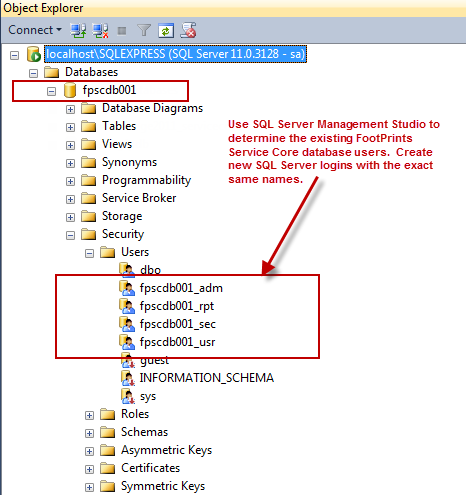Collapse the Users folder node
Screen dimensions: 466x495
click(89, 253)
